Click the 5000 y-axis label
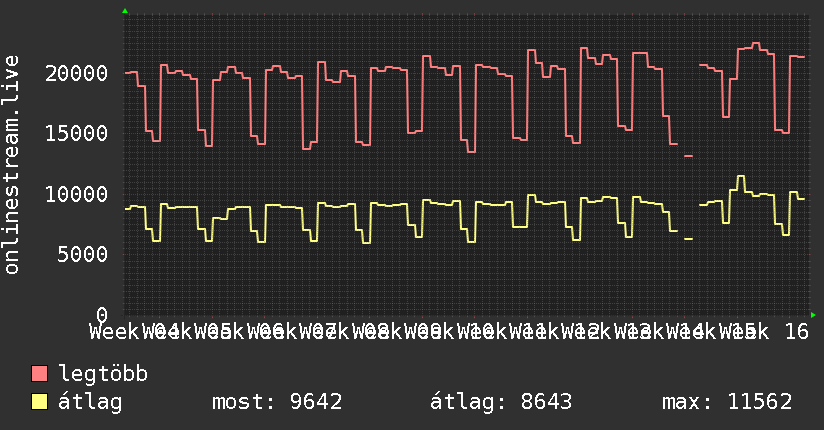This screenshot has width=824, height=430. coord(83,255)
